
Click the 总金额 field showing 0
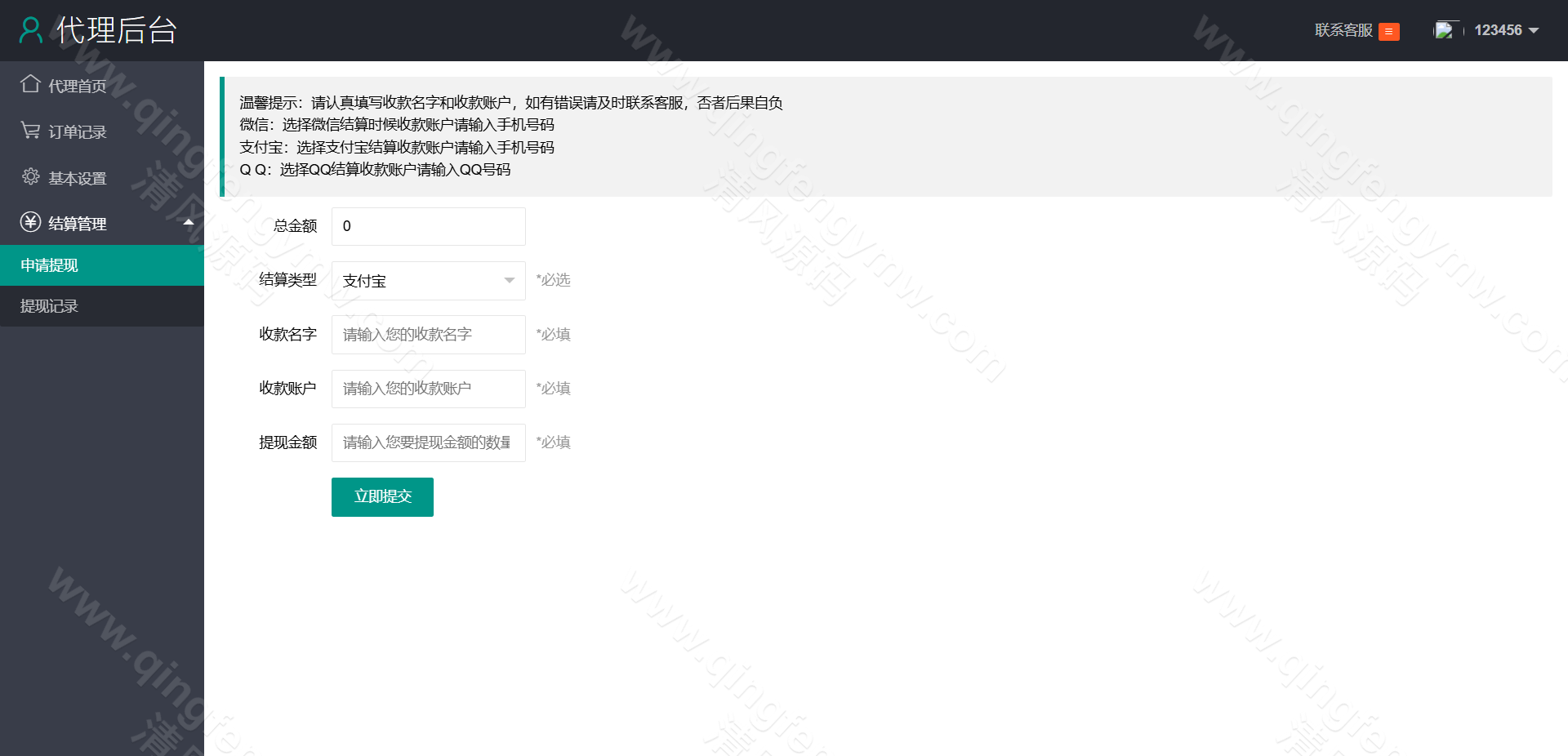point(428,226)
